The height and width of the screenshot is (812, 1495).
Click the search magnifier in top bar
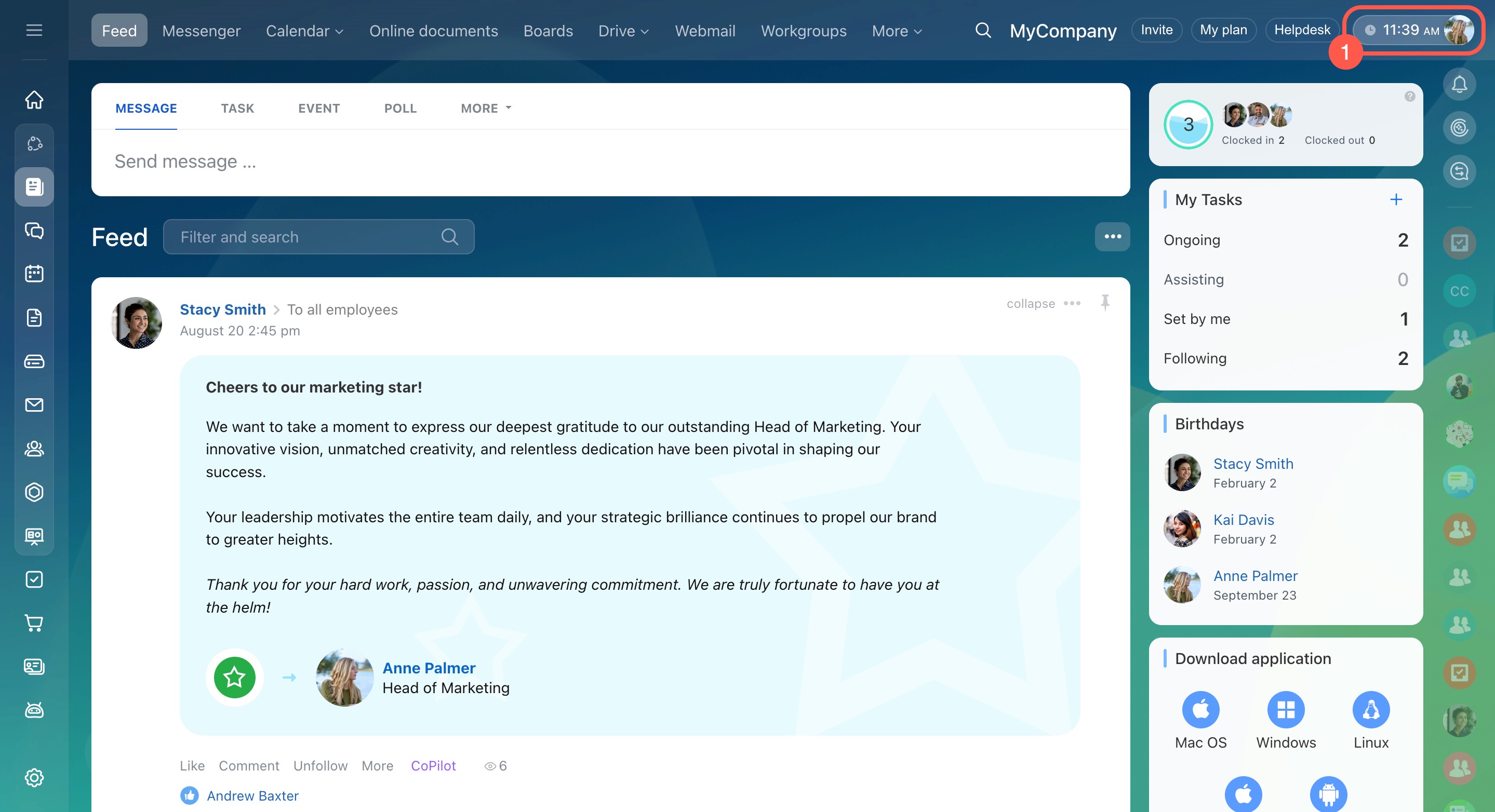982,30
